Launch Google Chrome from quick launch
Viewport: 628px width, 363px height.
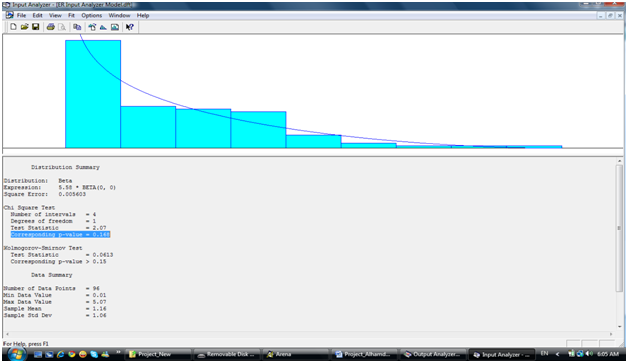tap(72, 354)
